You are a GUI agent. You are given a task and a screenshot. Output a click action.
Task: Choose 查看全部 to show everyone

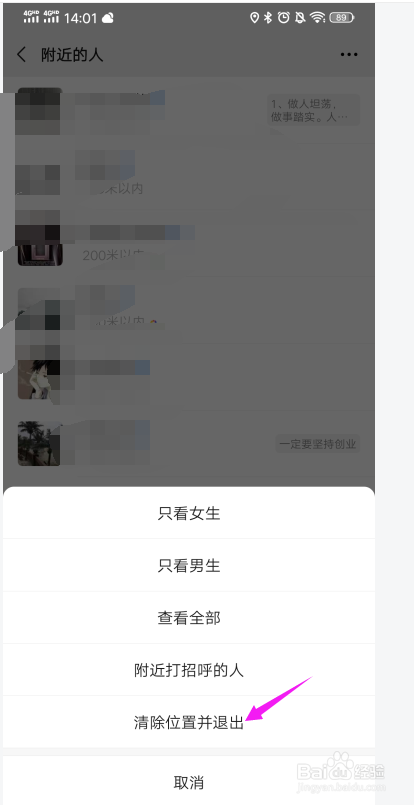point(189,618)
